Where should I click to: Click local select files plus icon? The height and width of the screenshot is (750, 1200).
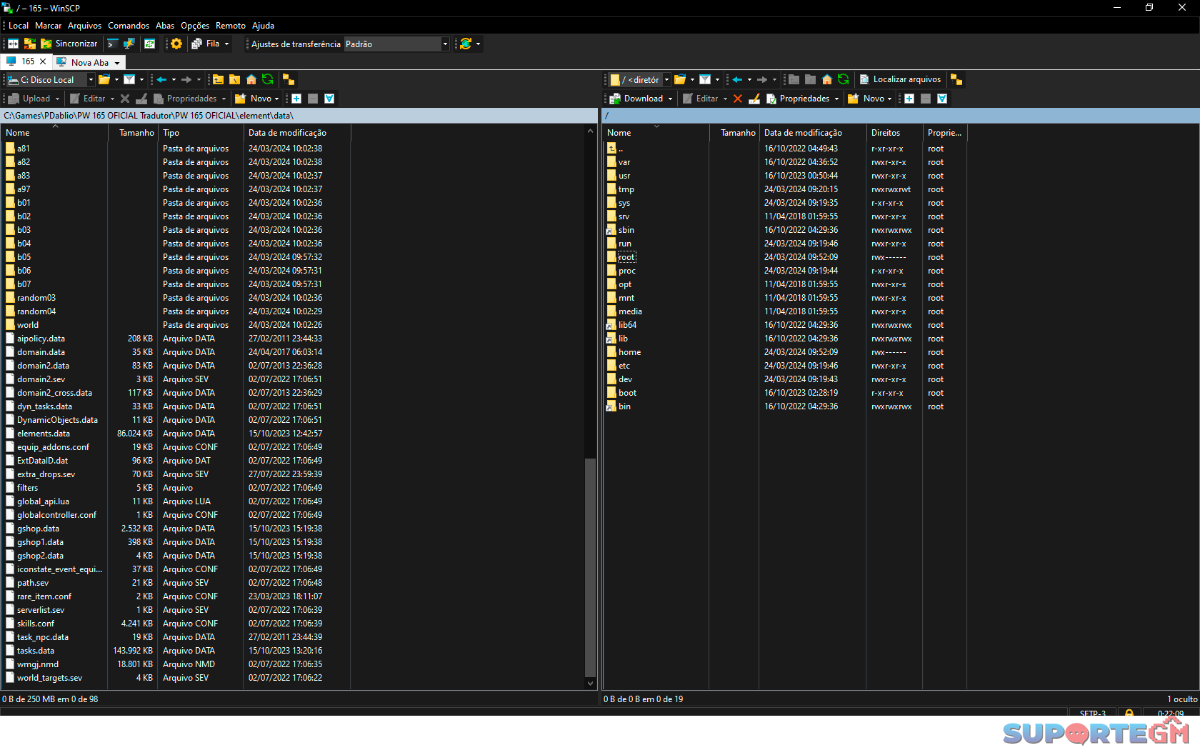[296, 99]
